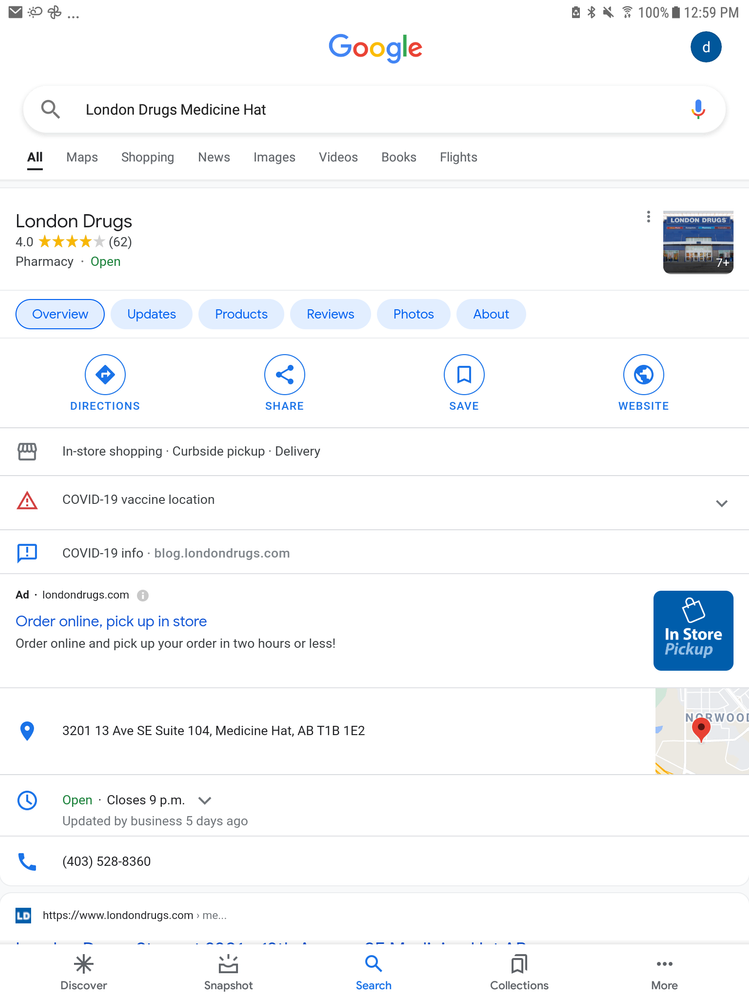
Task: Open the Products chip
Action: [x=241, y=314]
